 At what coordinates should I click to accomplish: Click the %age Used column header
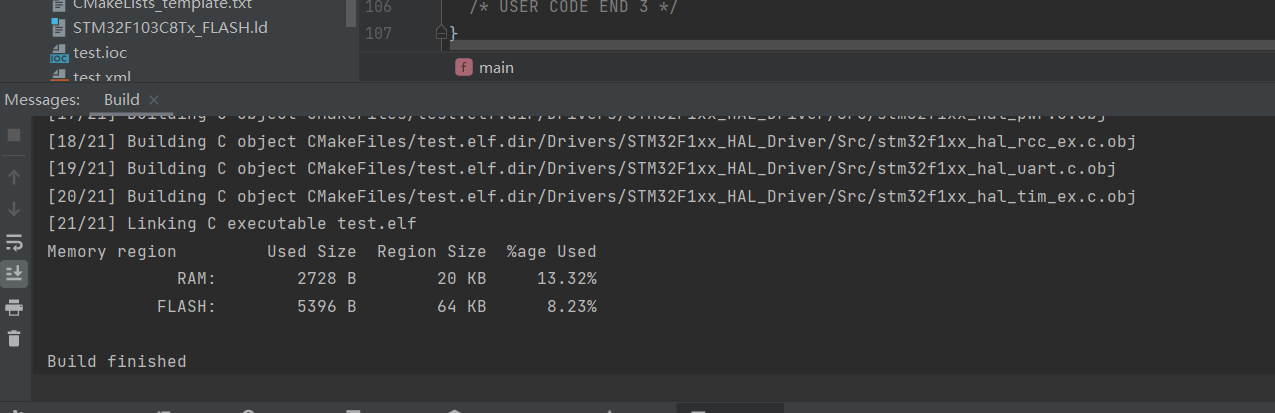click(552, 251)
